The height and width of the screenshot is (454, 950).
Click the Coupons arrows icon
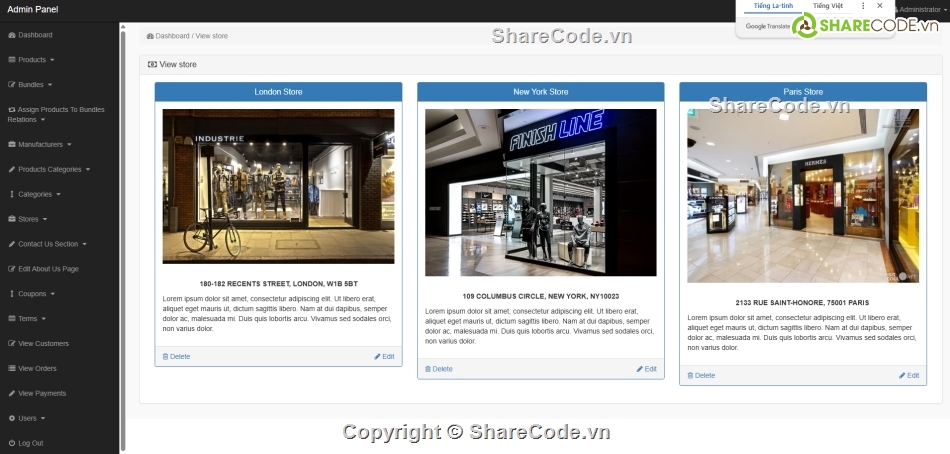12,294
